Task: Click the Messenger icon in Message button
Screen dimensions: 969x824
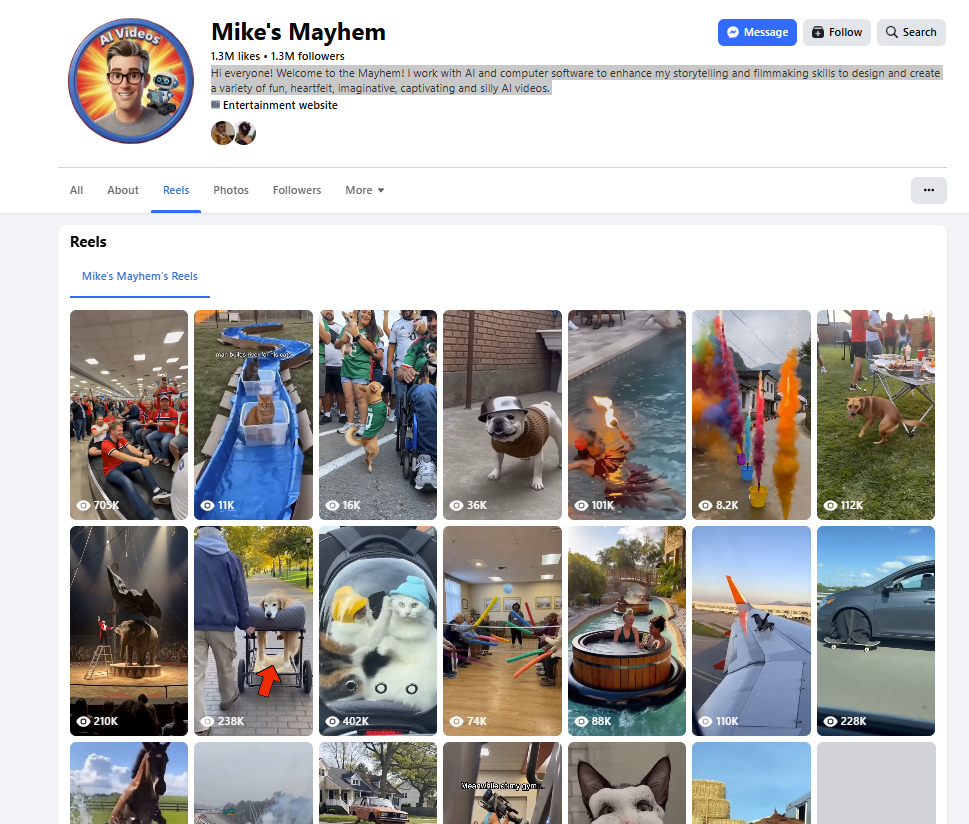Action: point(733,32)
